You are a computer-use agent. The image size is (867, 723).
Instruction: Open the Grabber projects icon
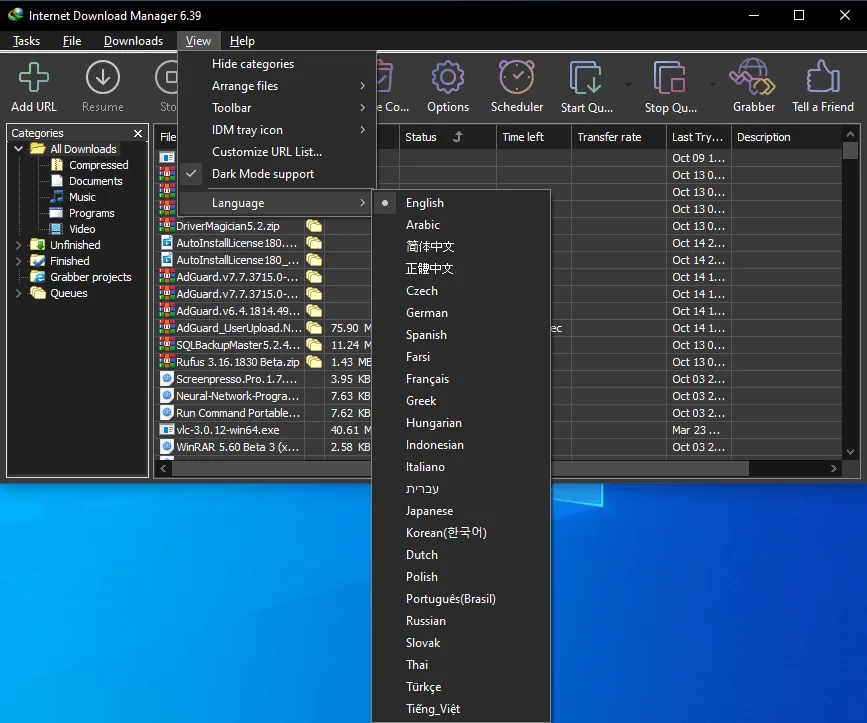[x=38, y=277]
